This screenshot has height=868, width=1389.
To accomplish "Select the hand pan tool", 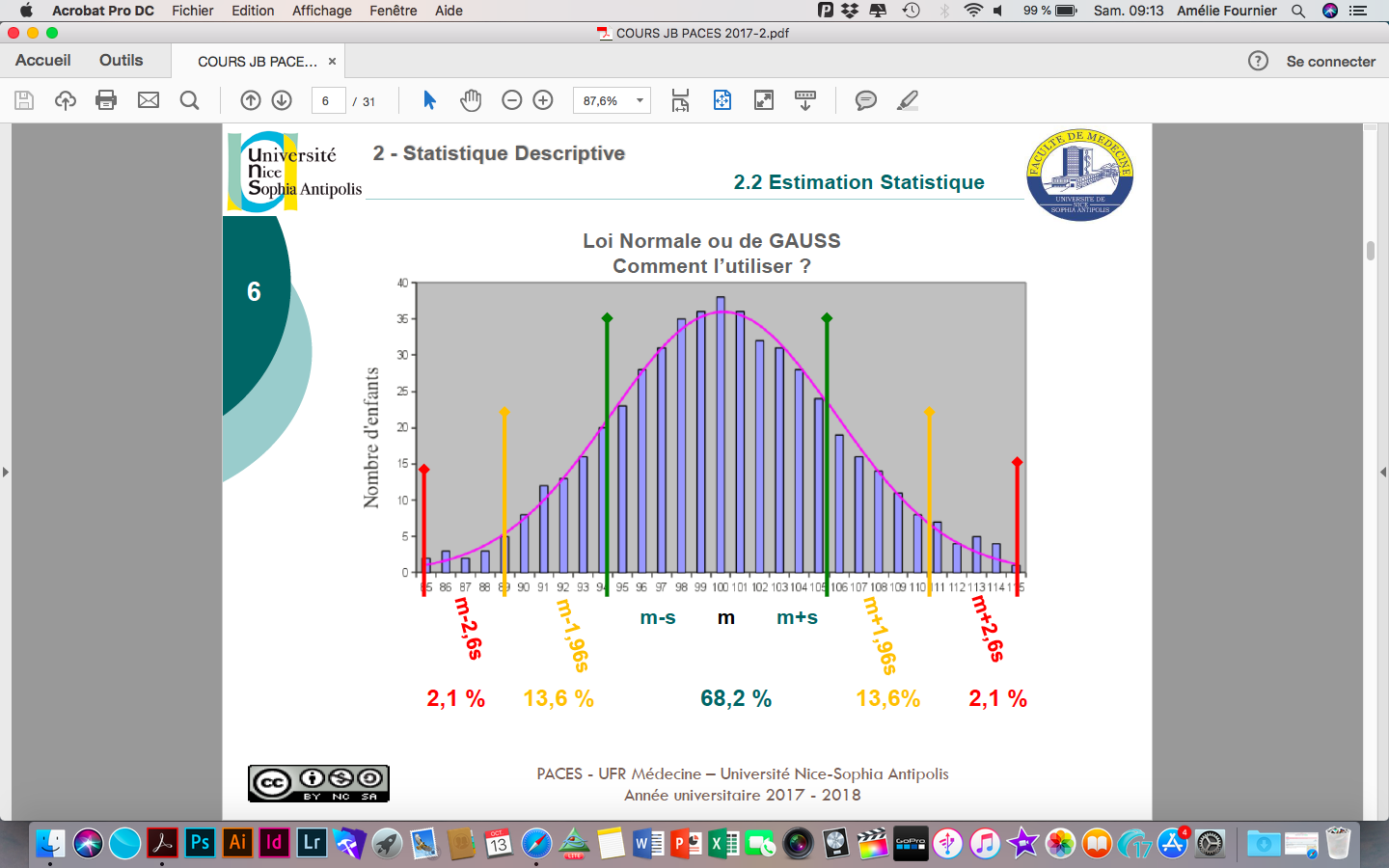I will coord(471,100).
